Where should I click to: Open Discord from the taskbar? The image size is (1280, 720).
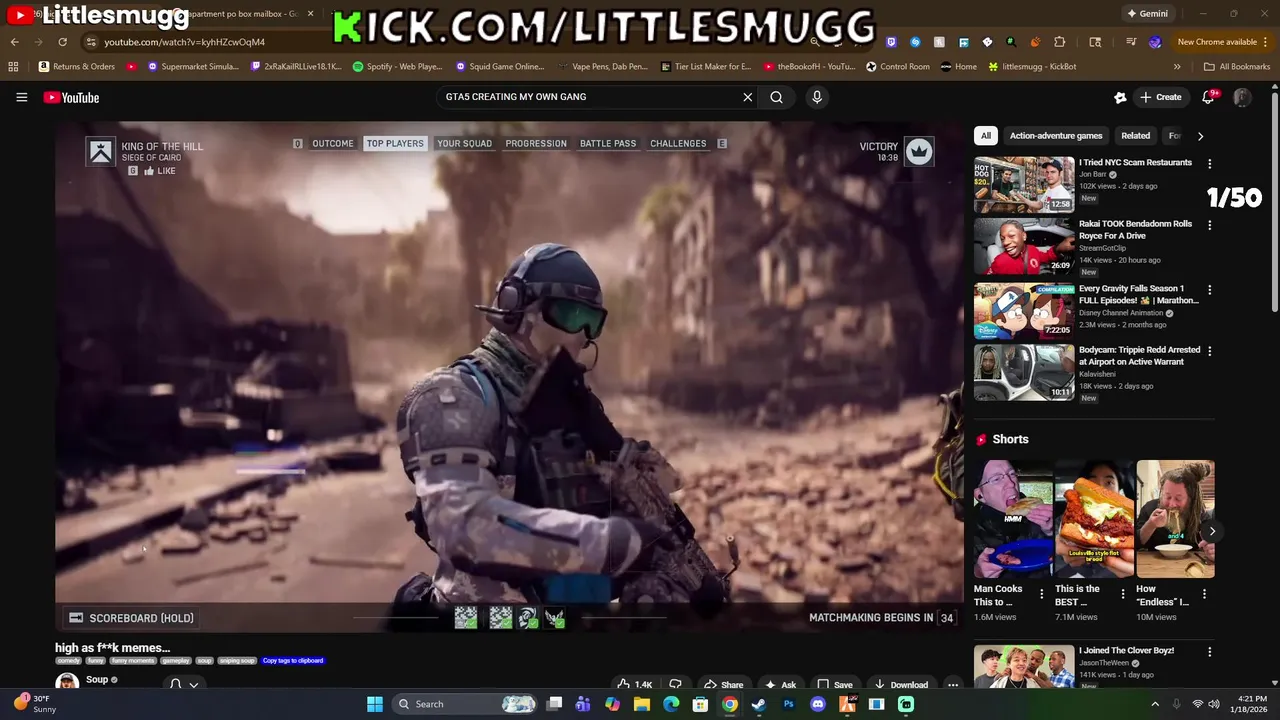(818, 704)
